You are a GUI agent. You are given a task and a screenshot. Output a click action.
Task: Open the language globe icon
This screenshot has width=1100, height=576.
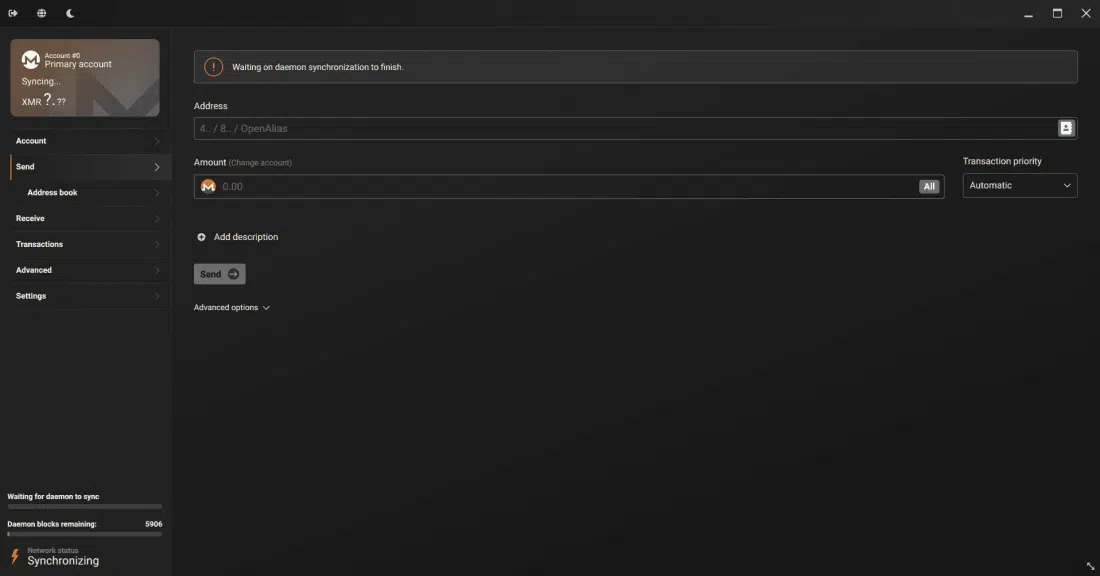click(x=41, y=14)
